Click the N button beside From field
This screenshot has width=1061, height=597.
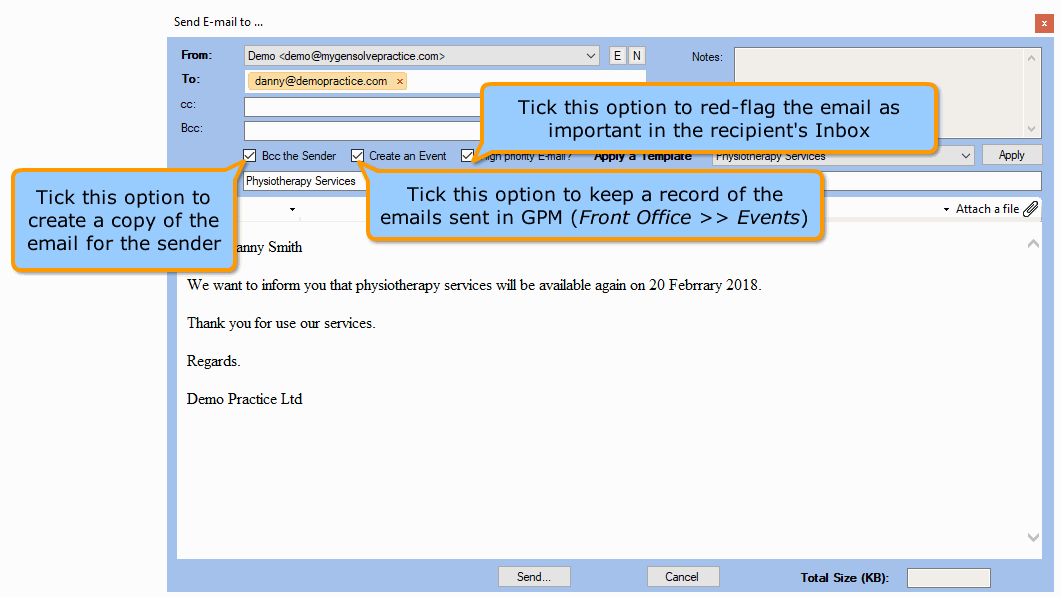pyautogui.click(x=636, y=56)
